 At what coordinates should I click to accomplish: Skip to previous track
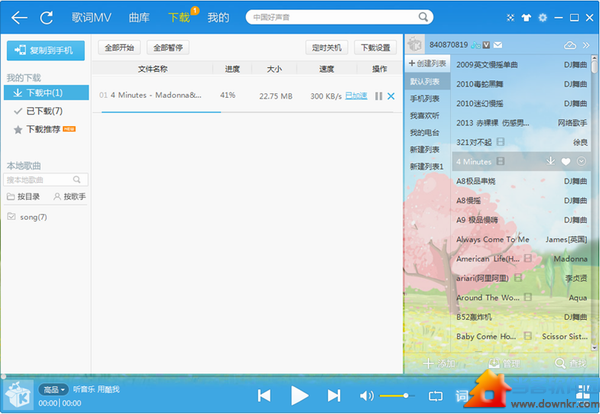[264, 396]
